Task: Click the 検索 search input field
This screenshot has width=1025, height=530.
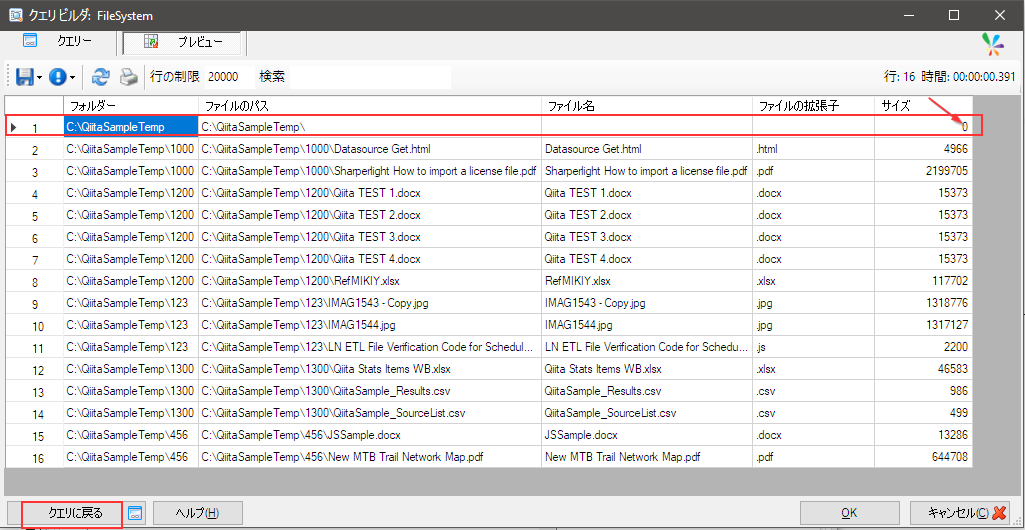Action: coord(370,77)
